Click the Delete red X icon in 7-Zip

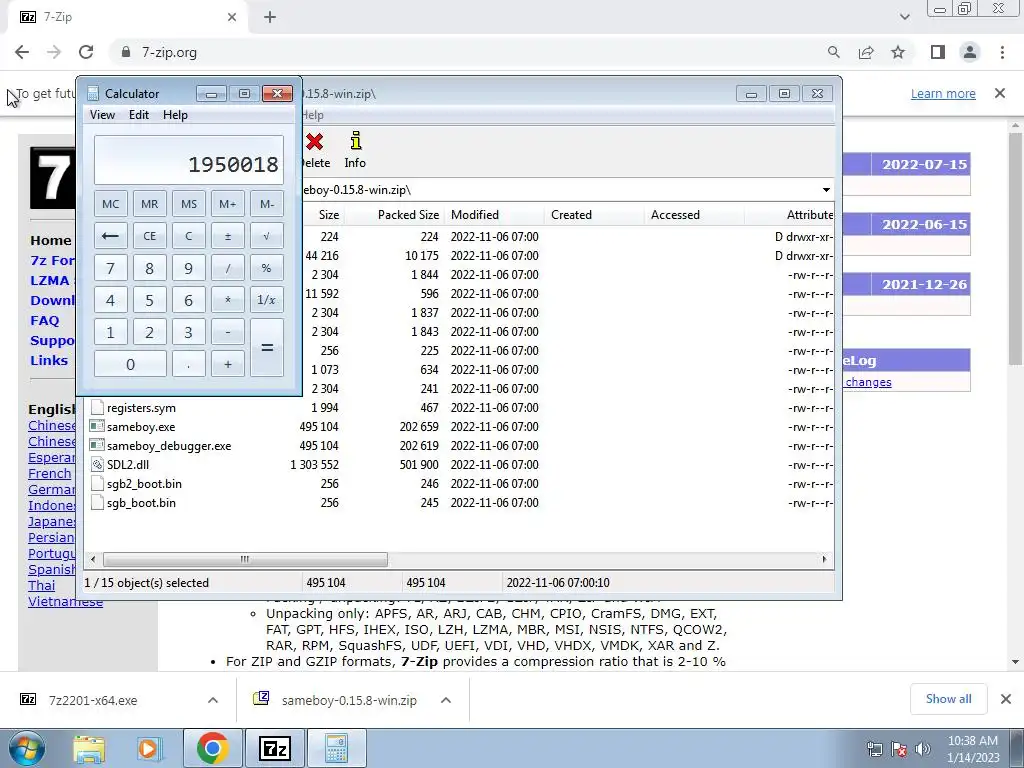(x=315, y=141)
